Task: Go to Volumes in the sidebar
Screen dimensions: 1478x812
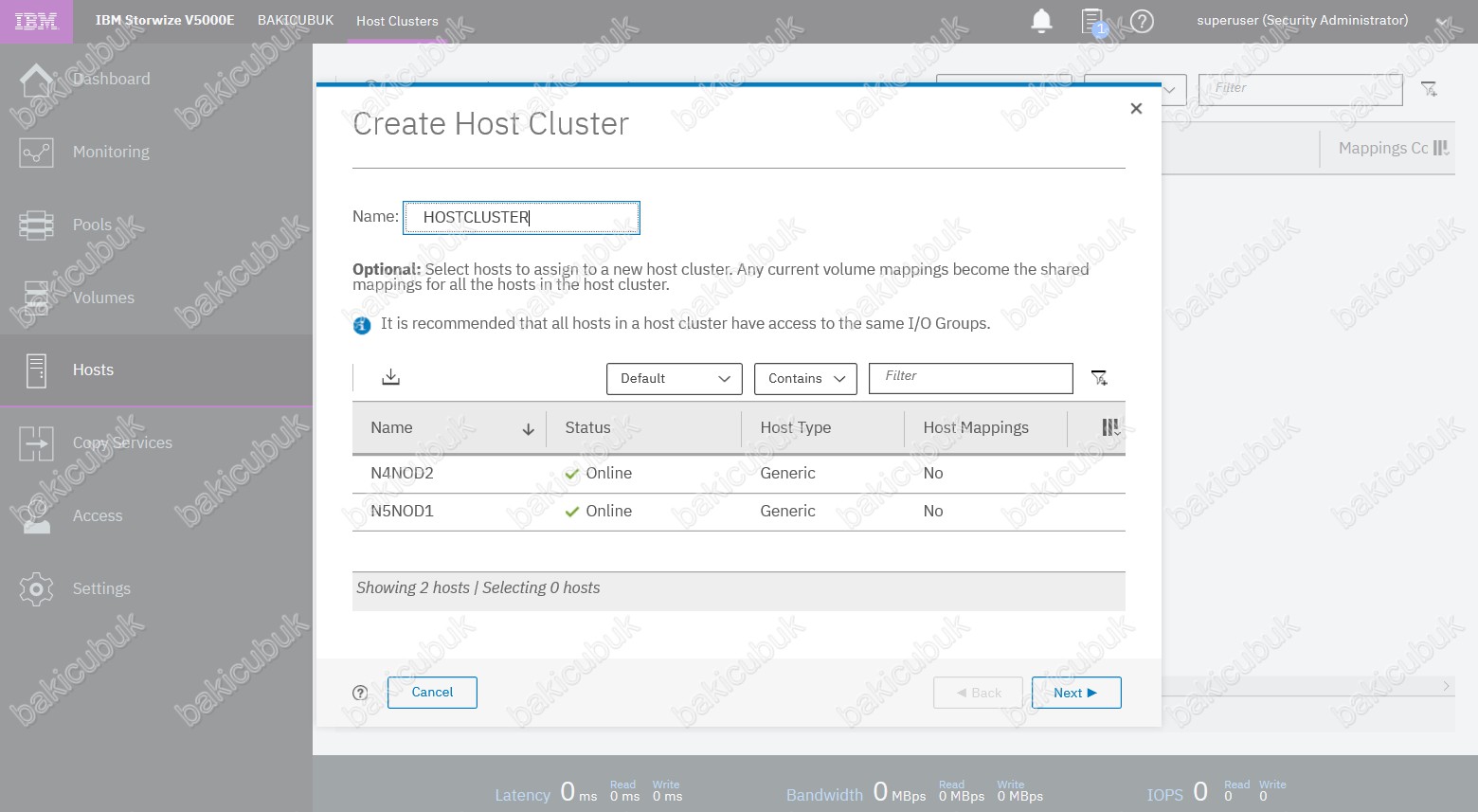Action: [x=103, y=298]
